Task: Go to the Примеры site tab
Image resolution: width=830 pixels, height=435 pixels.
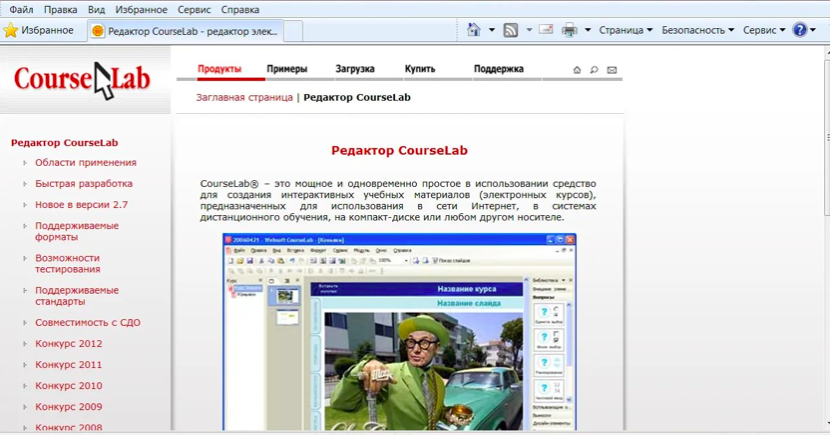Action: (x=287, y=69)
